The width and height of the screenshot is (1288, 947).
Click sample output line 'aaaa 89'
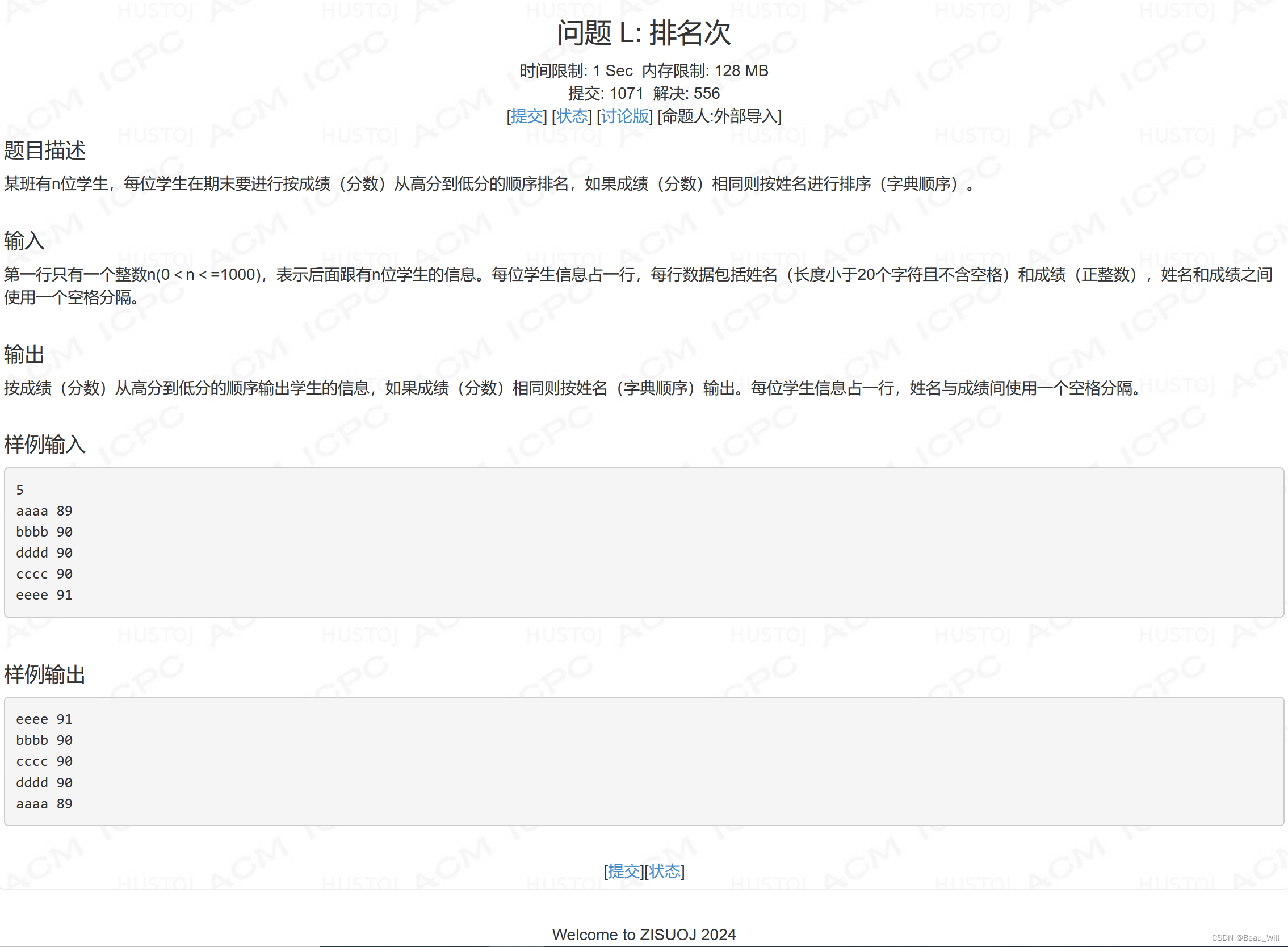coord(44,804)
